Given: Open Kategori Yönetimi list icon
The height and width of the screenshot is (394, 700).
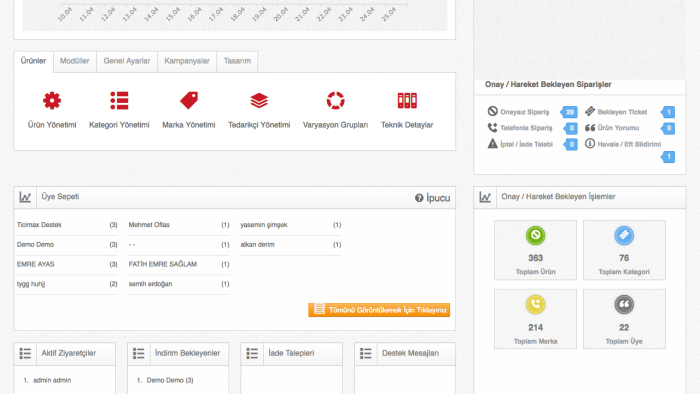Looking at the screenshot, I should (x=119, y=101).
